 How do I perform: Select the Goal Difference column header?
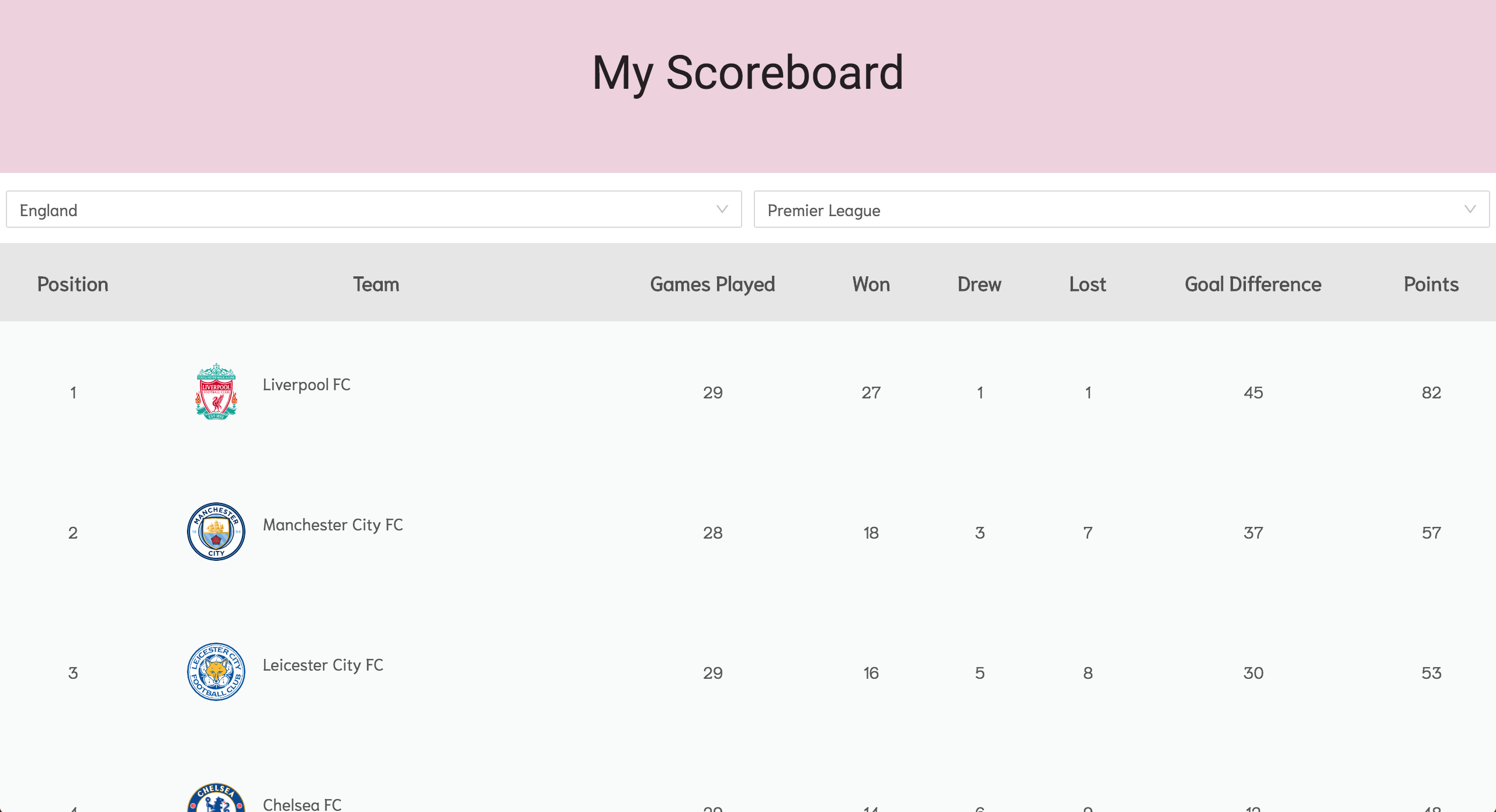click(1253, 284)
